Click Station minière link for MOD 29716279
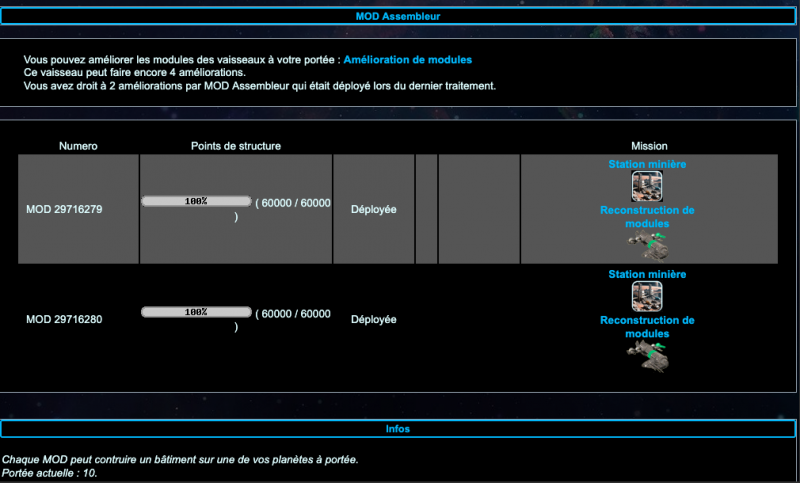Image resolution: width=800 pixels, height=483 pixels. 647,164
